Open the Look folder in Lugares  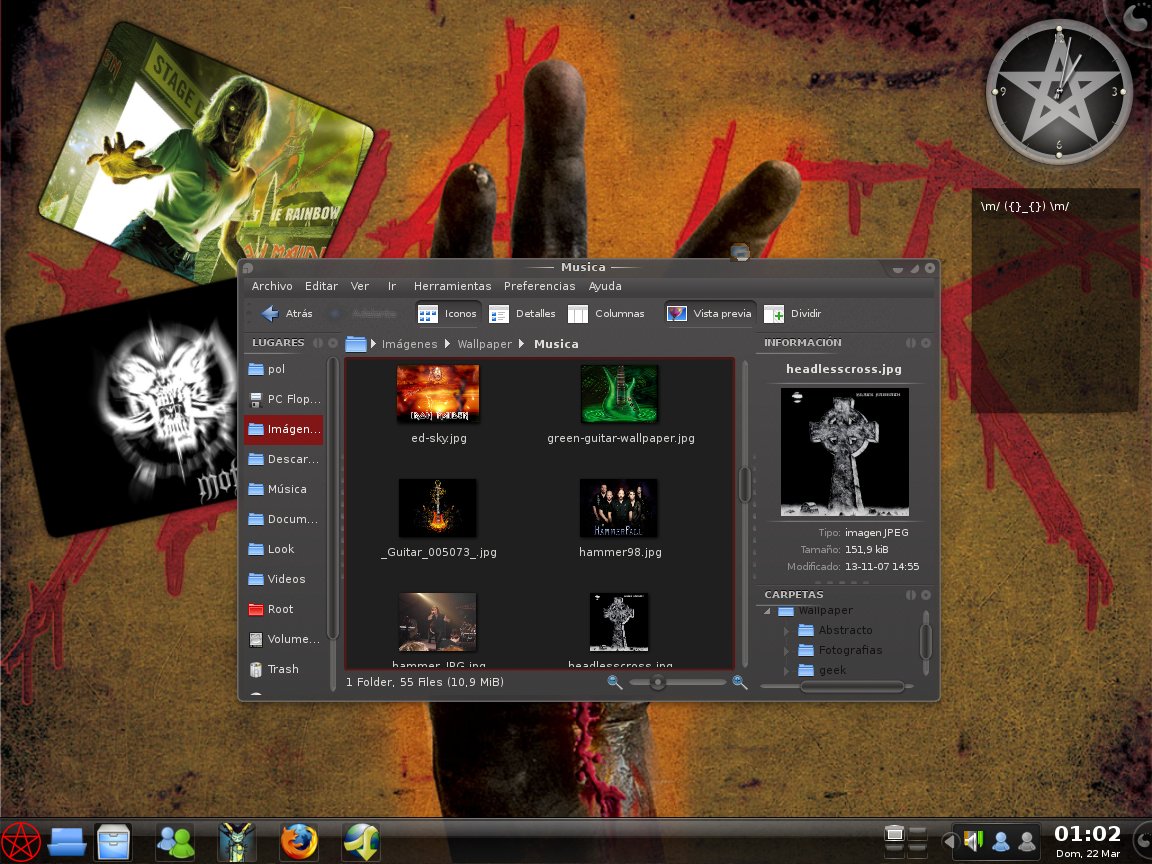[x=284, y=549]
